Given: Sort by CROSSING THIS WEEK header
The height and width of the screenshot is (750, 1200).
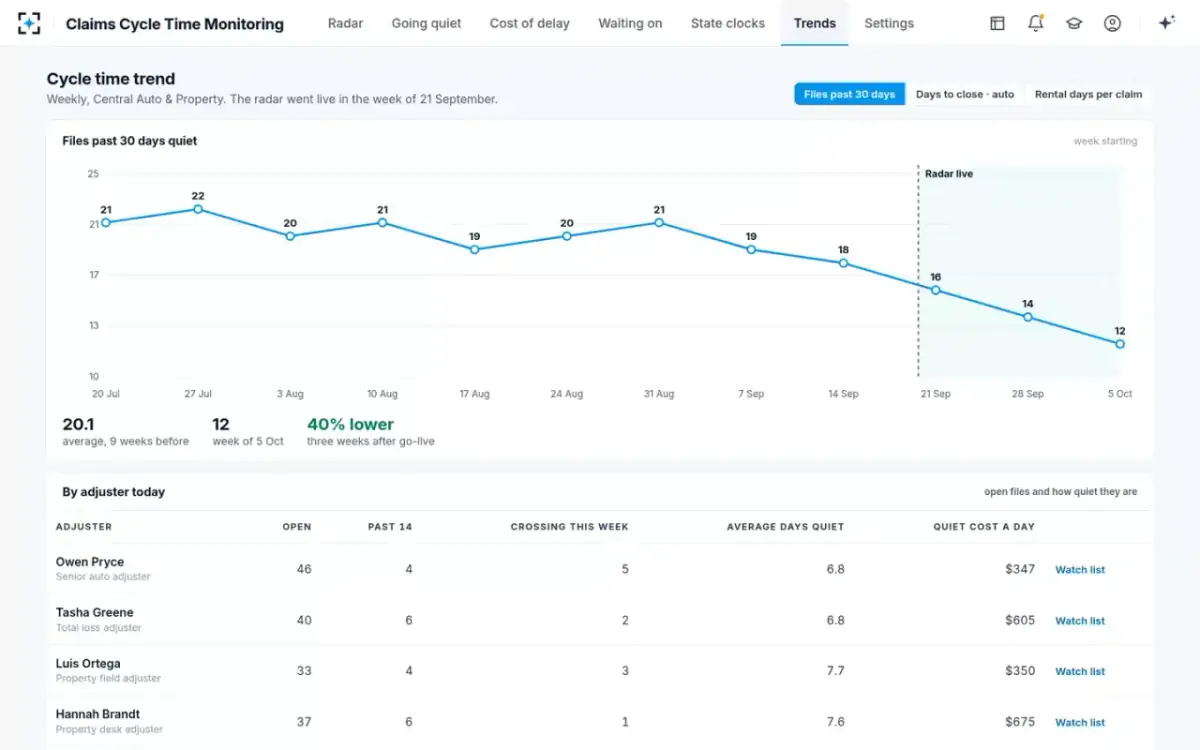Looking at the screenshot, I should [570, 527].
